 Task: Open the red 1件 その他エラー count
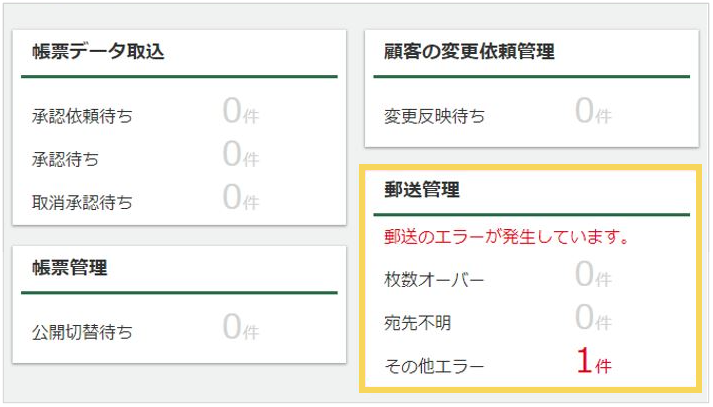(593, 362)
